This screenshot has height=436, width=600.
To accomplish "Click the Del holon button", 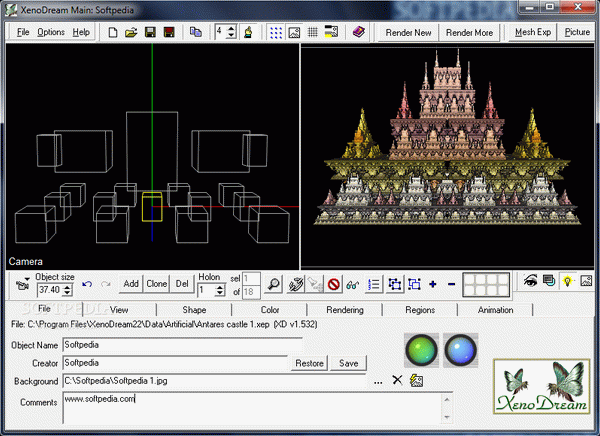I will [182, 284].
